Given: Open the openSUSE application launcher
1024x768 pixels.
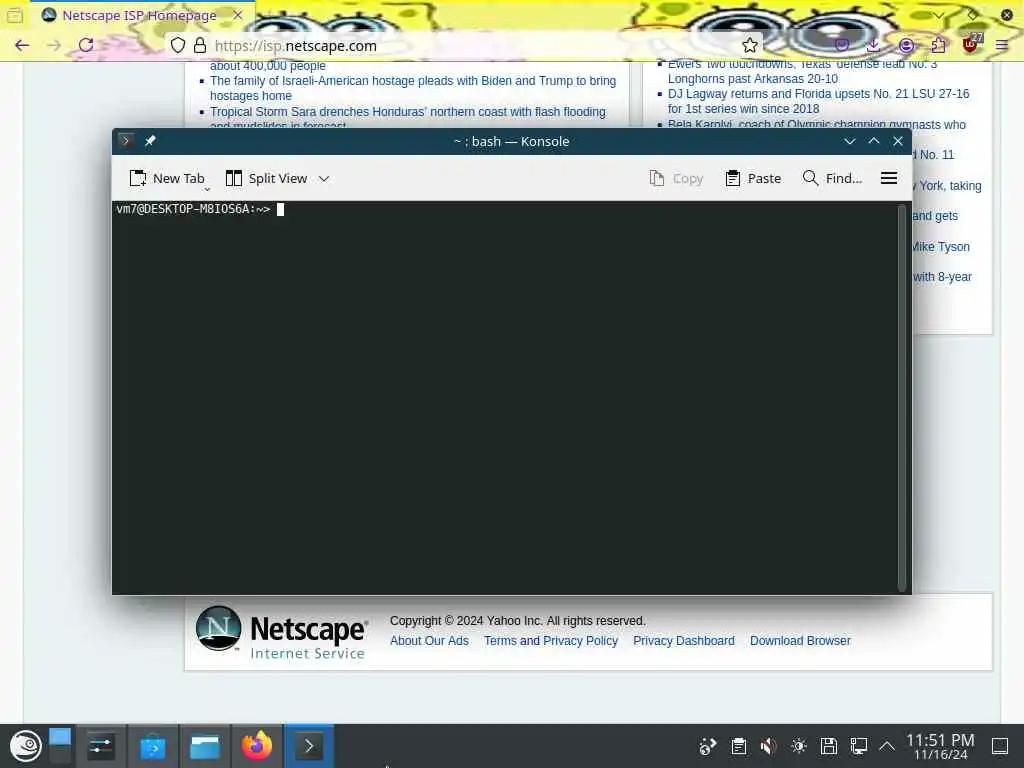Looking at the screenshot, I should coord(25,746).
